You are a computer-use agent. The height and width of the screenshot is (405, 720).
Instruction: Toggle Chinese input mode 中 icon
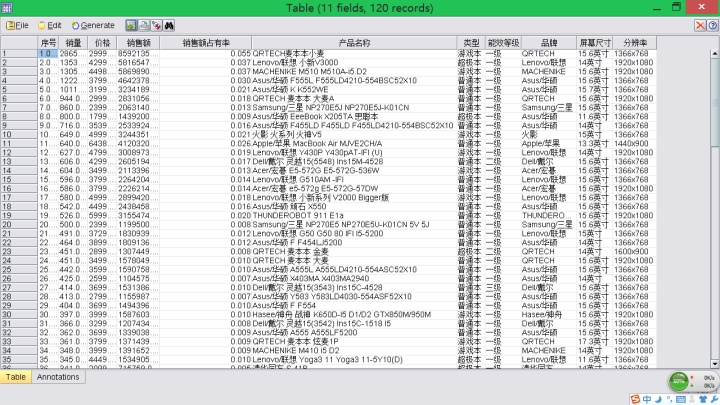click(x=647, y=399)
